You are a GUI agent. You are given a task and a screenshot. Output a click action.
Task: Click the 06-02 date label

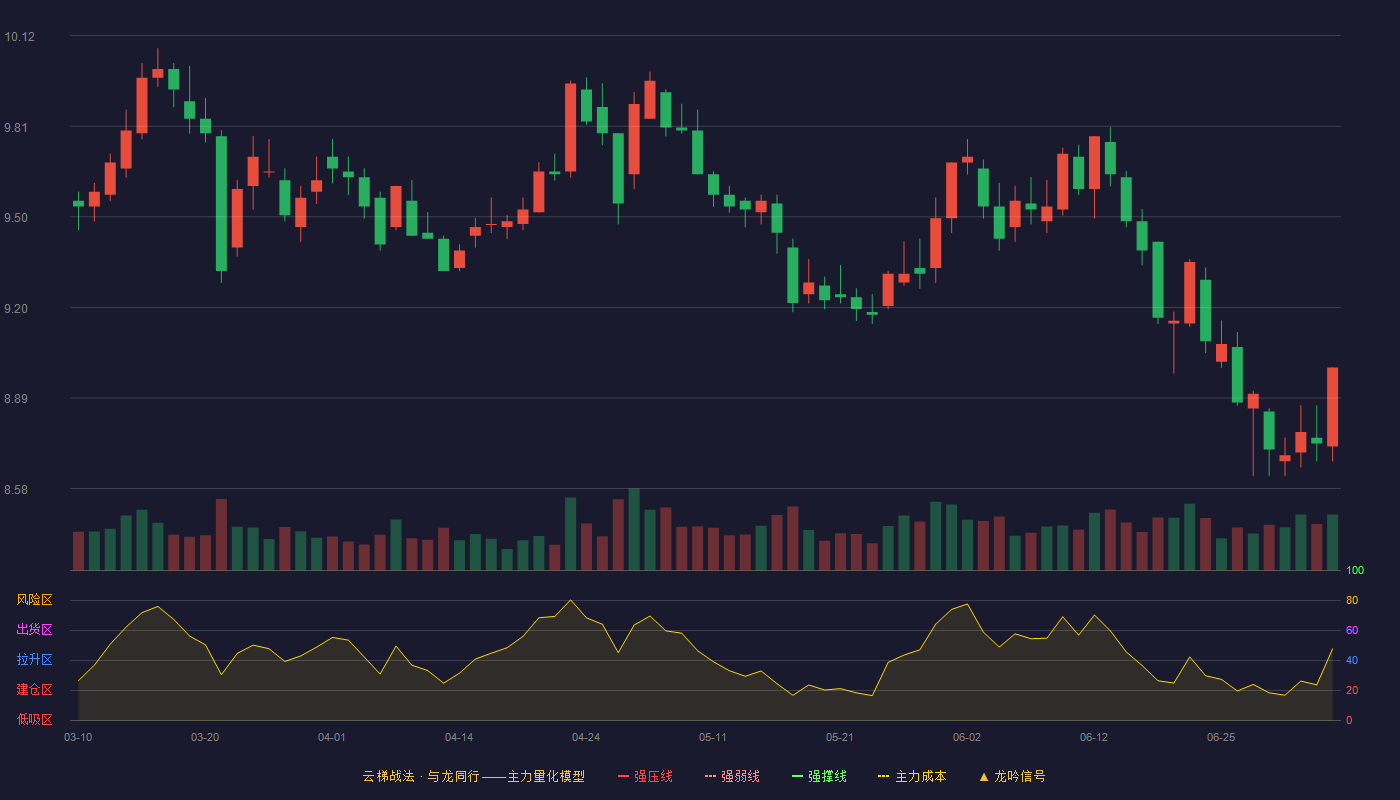pos(967,737)
